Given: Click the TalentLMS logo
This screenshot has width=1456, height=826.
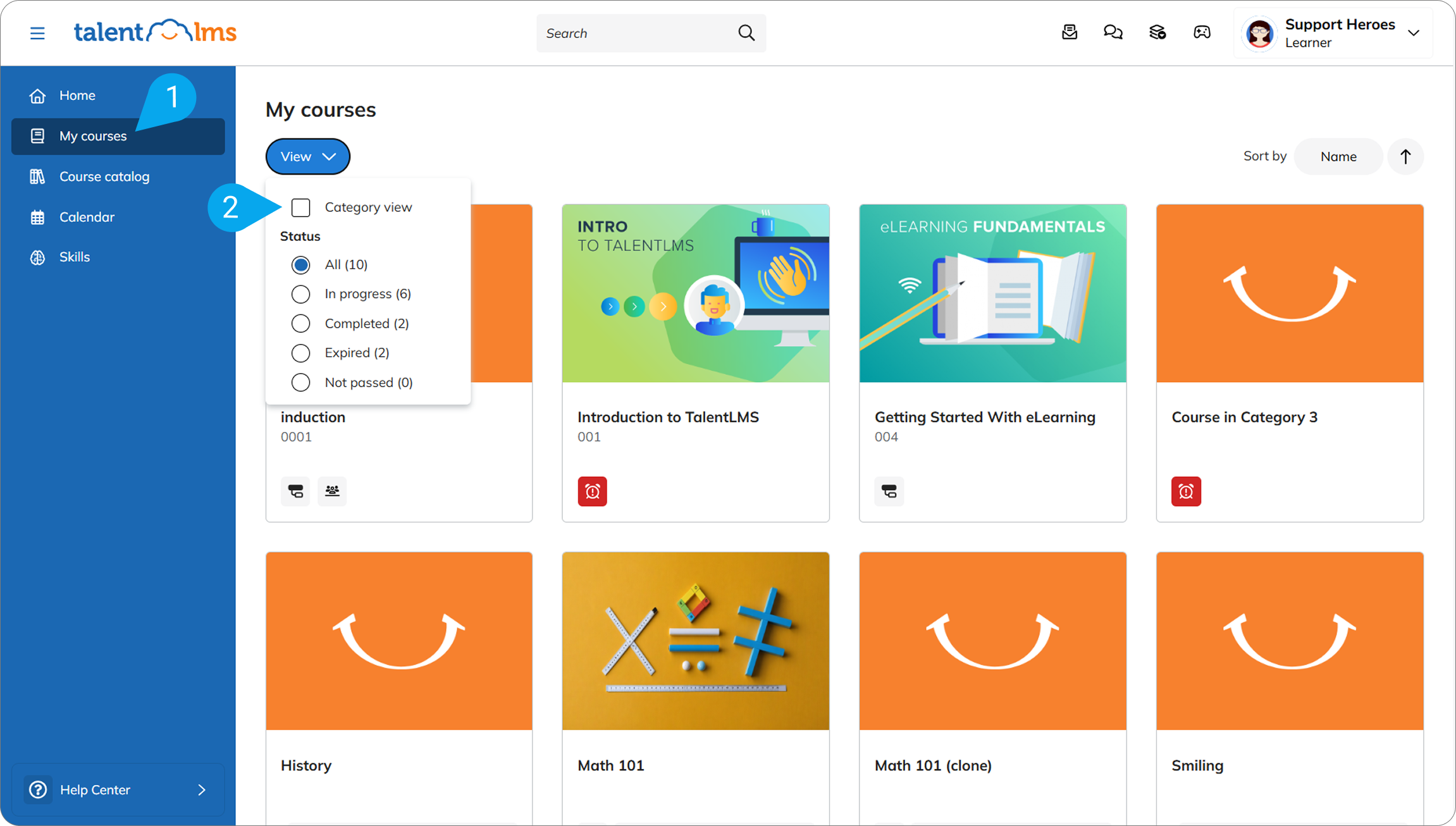Looking at the screenshot, I should click(155, 32).
